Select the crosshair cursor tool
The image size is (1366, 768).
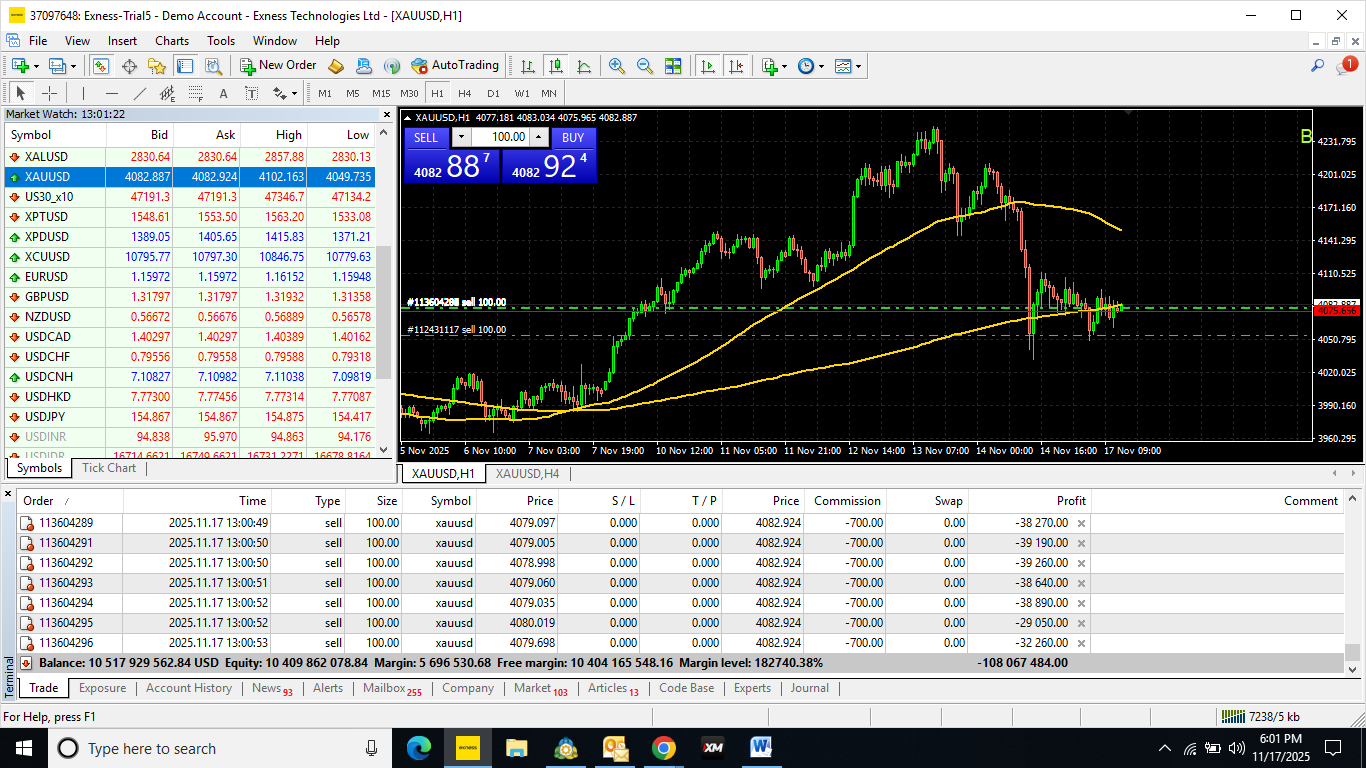[49, 93]
